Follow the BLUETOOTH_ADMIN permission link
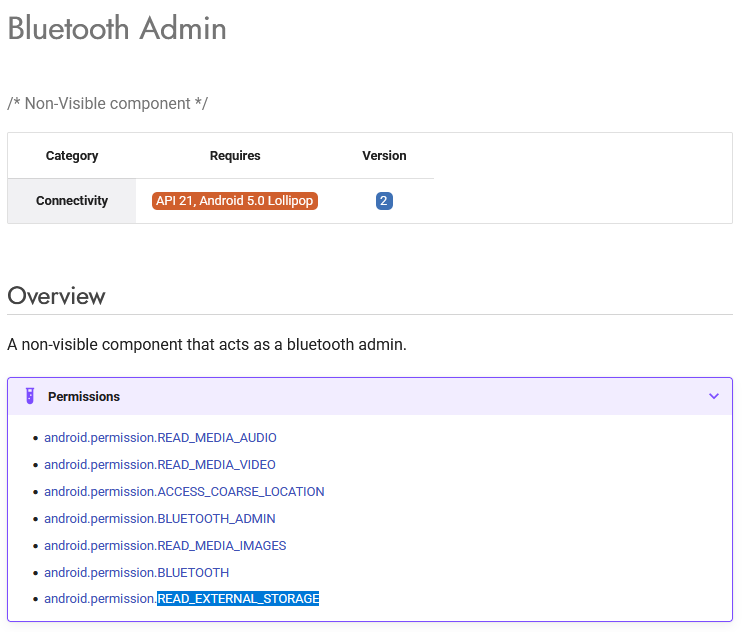Screen dimensions: 751x632 159,519
